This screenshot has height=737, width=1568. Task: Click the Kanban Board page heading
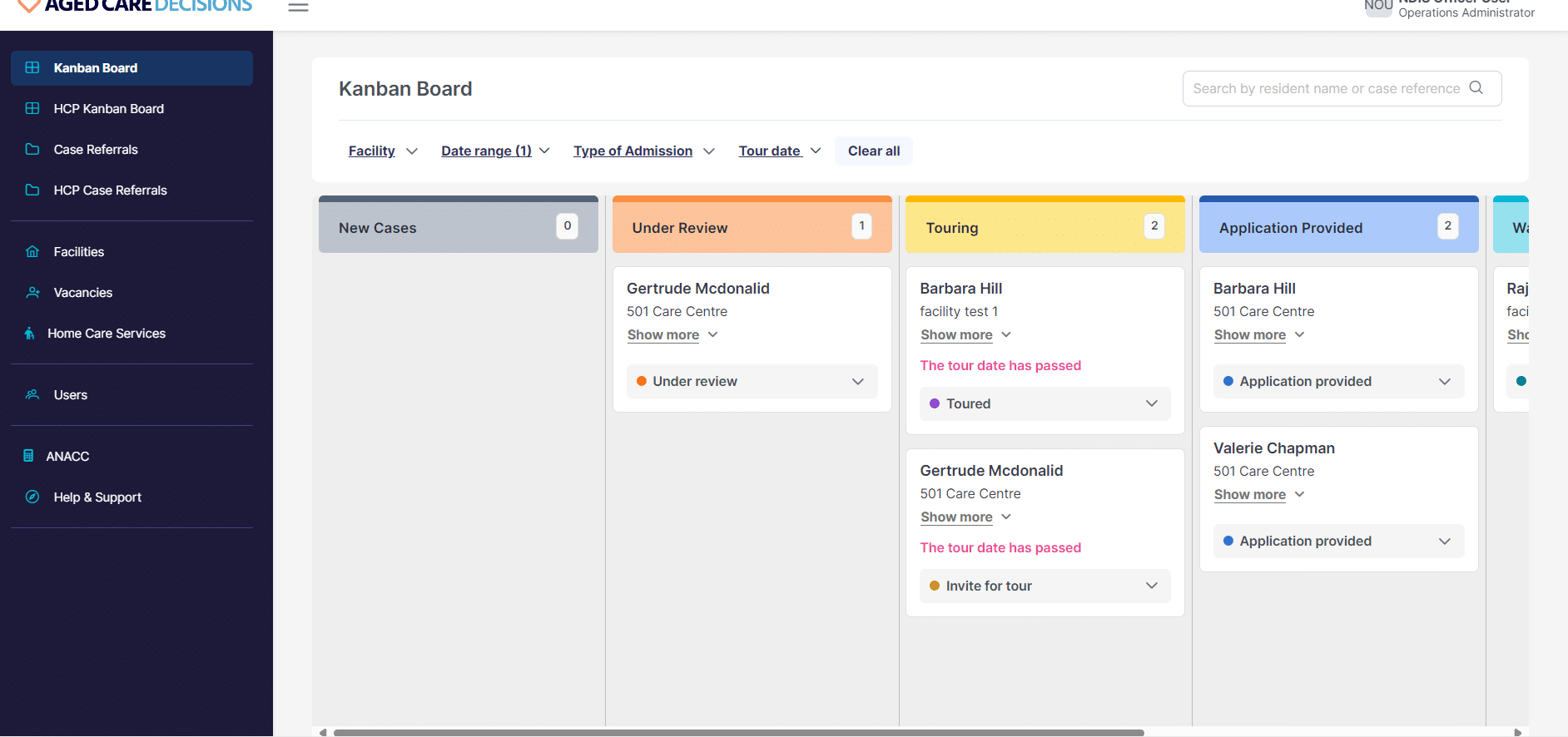[x=405, y=88]
